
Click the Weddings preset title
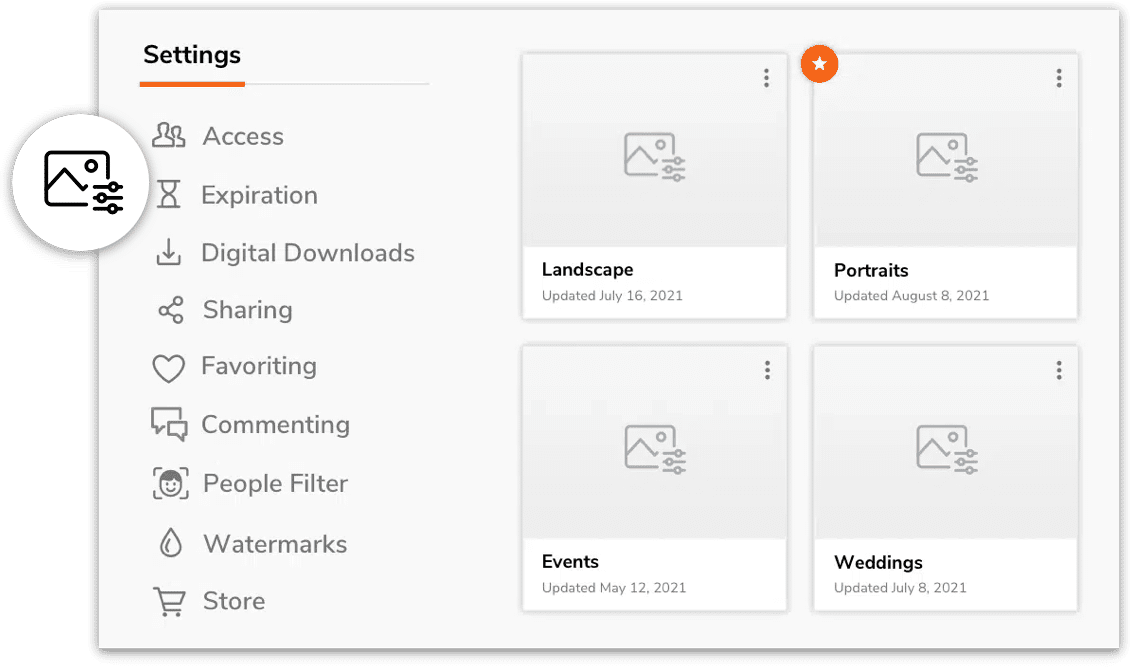pos(878,563)
